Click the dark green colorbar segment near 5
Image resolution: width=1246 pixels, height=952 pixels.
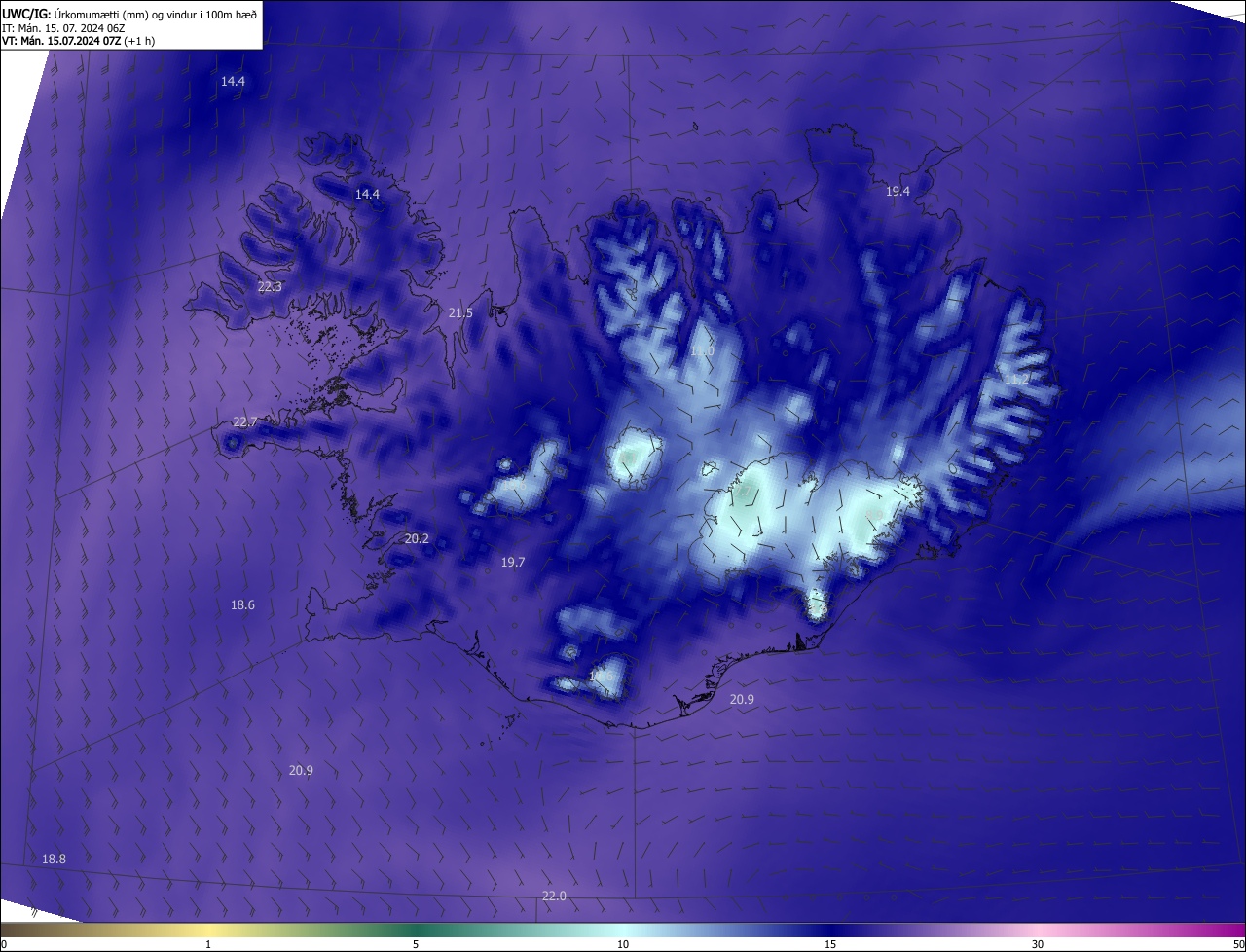416,931
